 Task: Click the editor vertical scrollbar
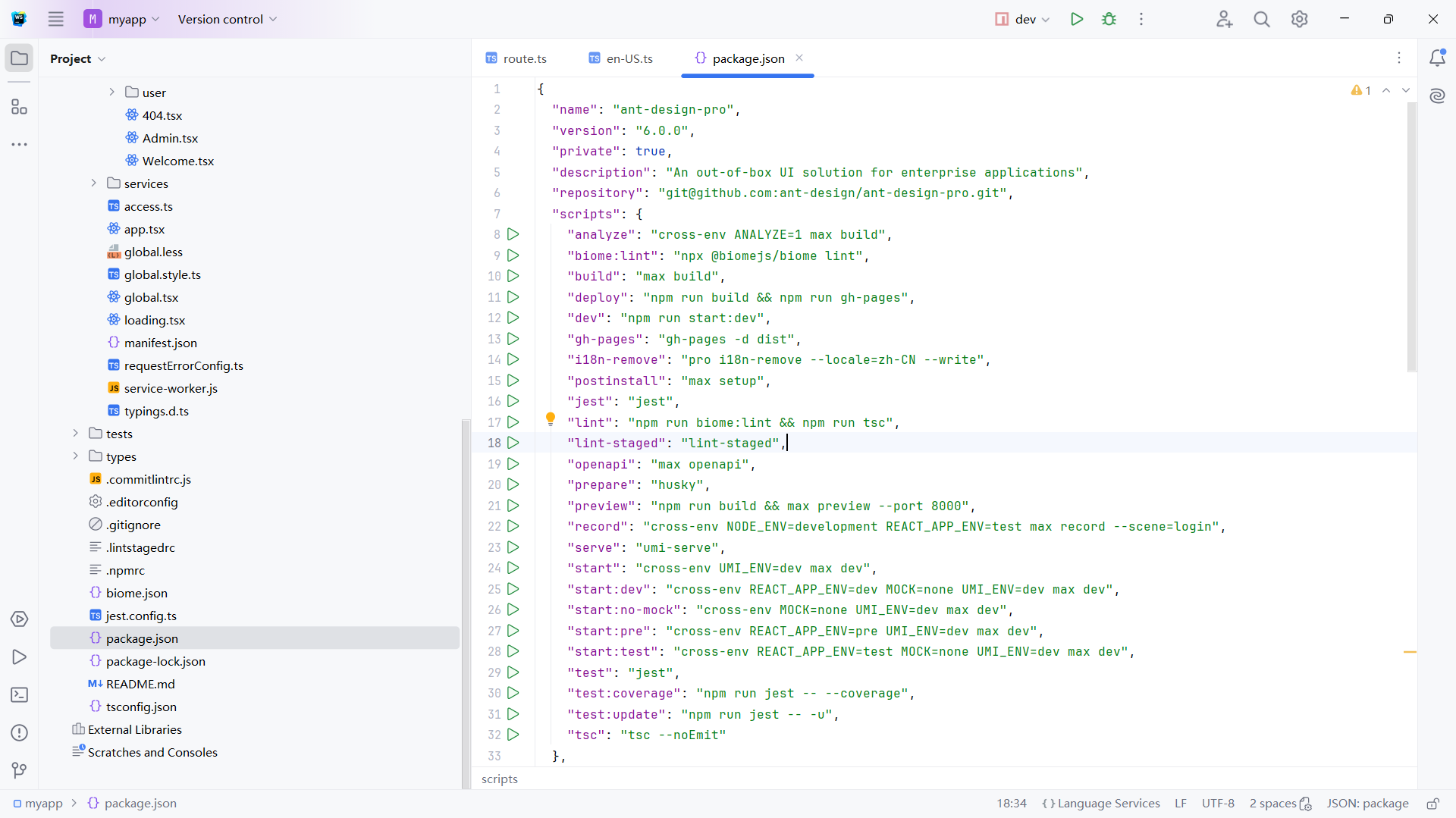click(1411, 237)
